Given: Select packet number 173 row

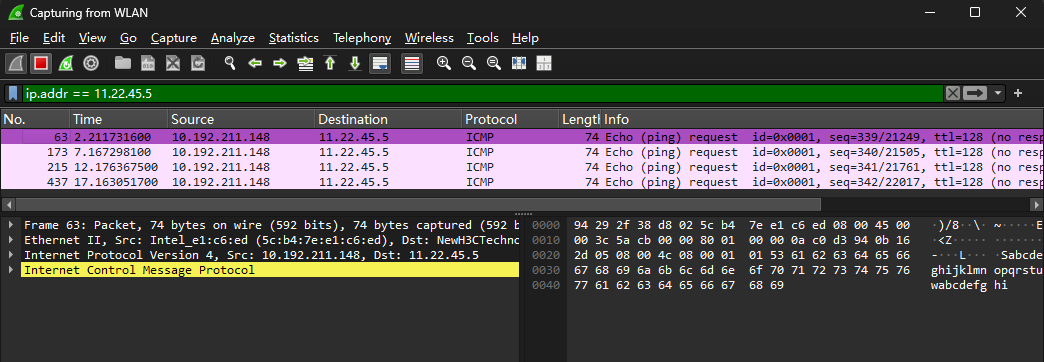Looking at the screenshot, I should coord(522,152).
